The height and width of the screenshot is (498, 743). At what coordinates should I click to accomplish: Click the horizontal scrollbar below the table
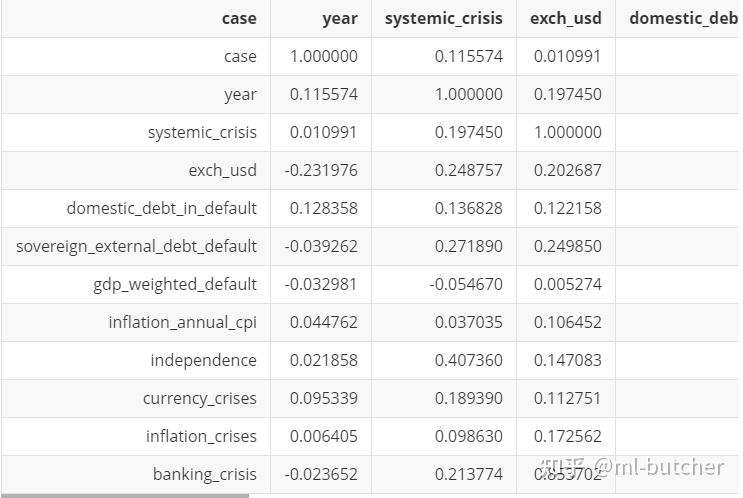(124, 495)
